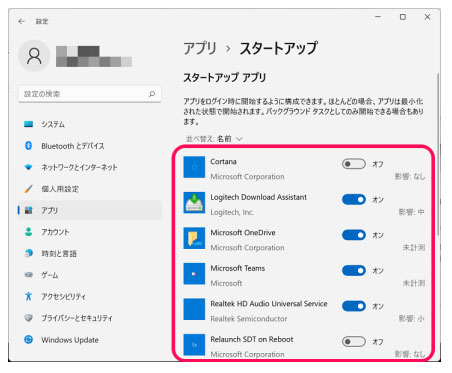The width and height of the screenshot is (452, 373).
Task: Maximize the Settings window
Action: 403,17
